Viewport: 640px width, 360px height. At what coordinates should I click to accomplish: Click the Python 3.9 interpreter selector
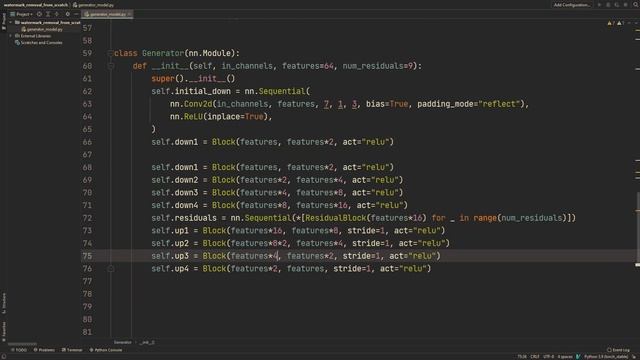click(x=606, y=356)
